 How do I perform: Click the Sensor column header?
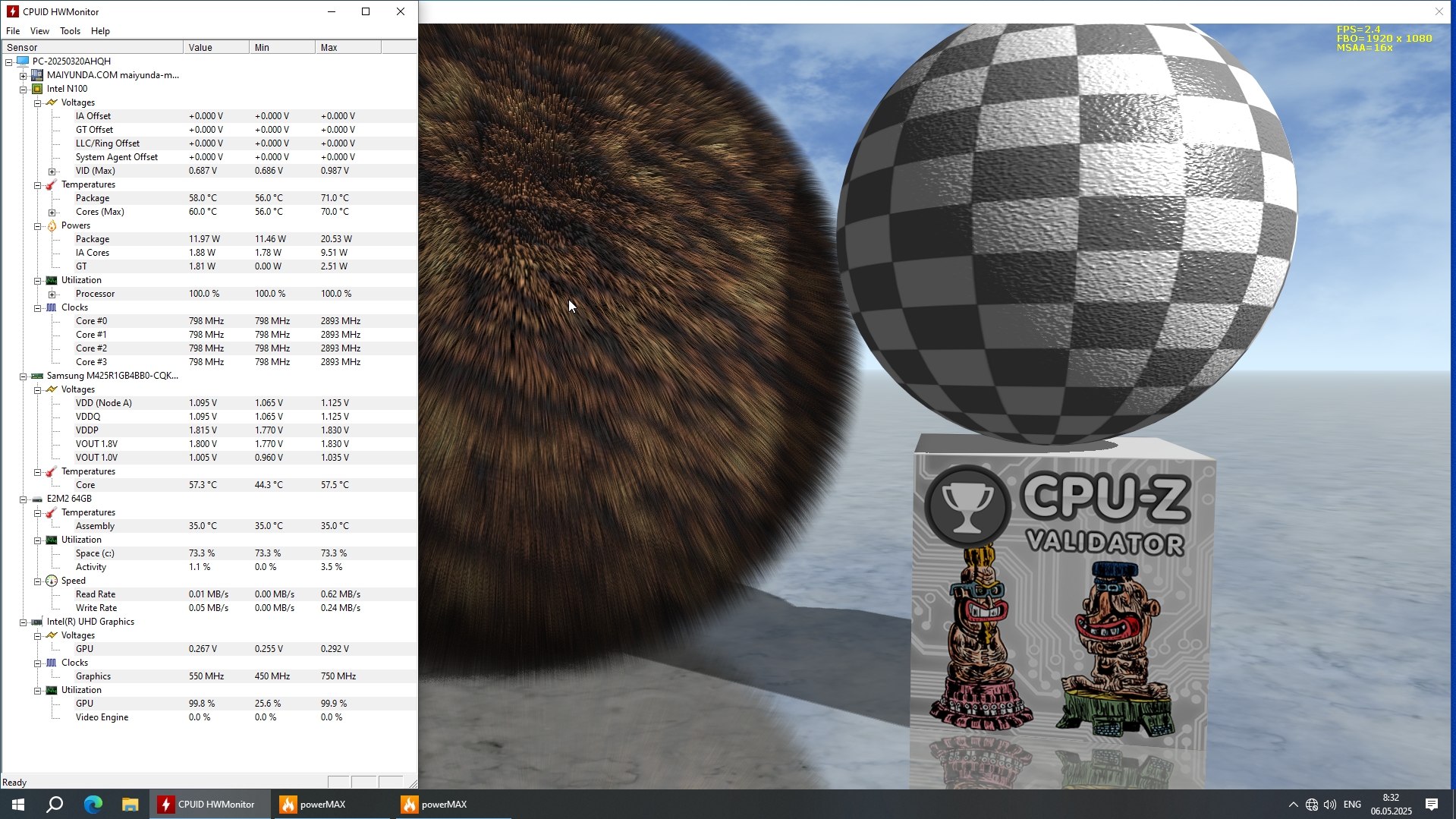tap(92, 47)
